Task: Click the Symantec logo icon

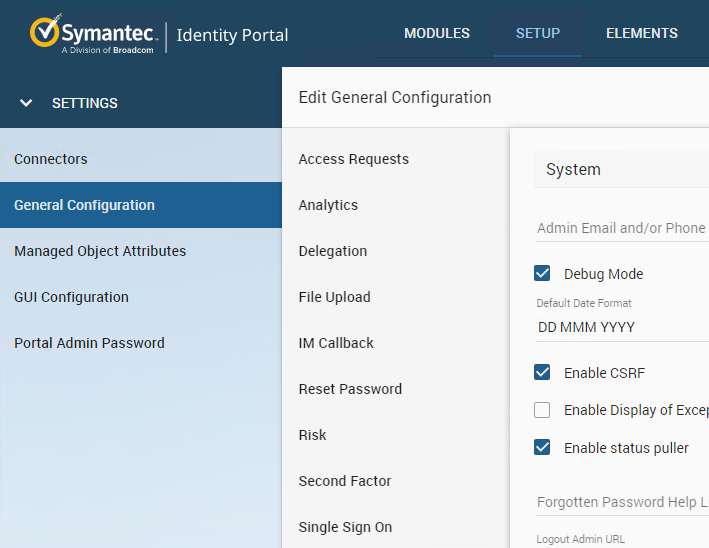Action: (46, 32)
